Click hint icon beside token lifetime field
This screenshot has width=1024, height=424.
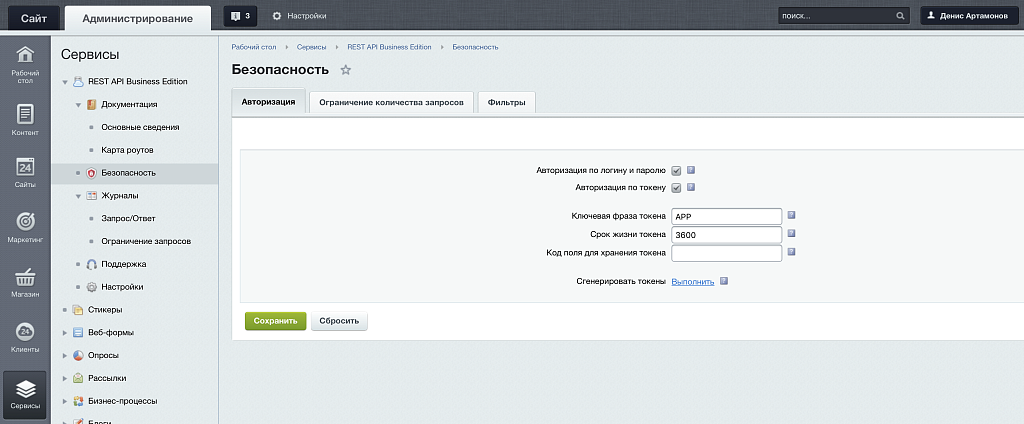791,234
